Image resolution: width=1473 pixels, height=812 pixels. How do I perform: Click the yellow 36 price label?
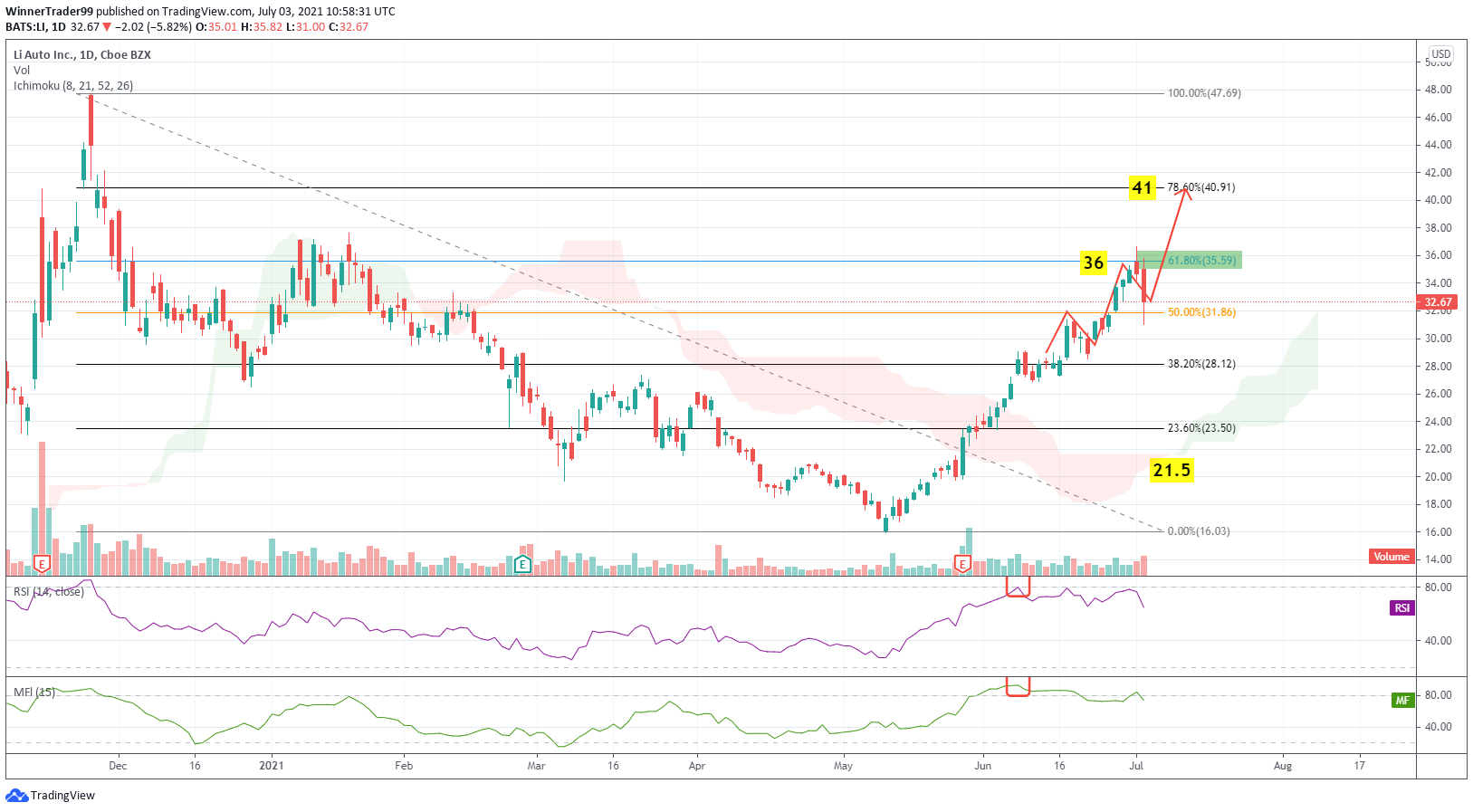pos(1094,263)
